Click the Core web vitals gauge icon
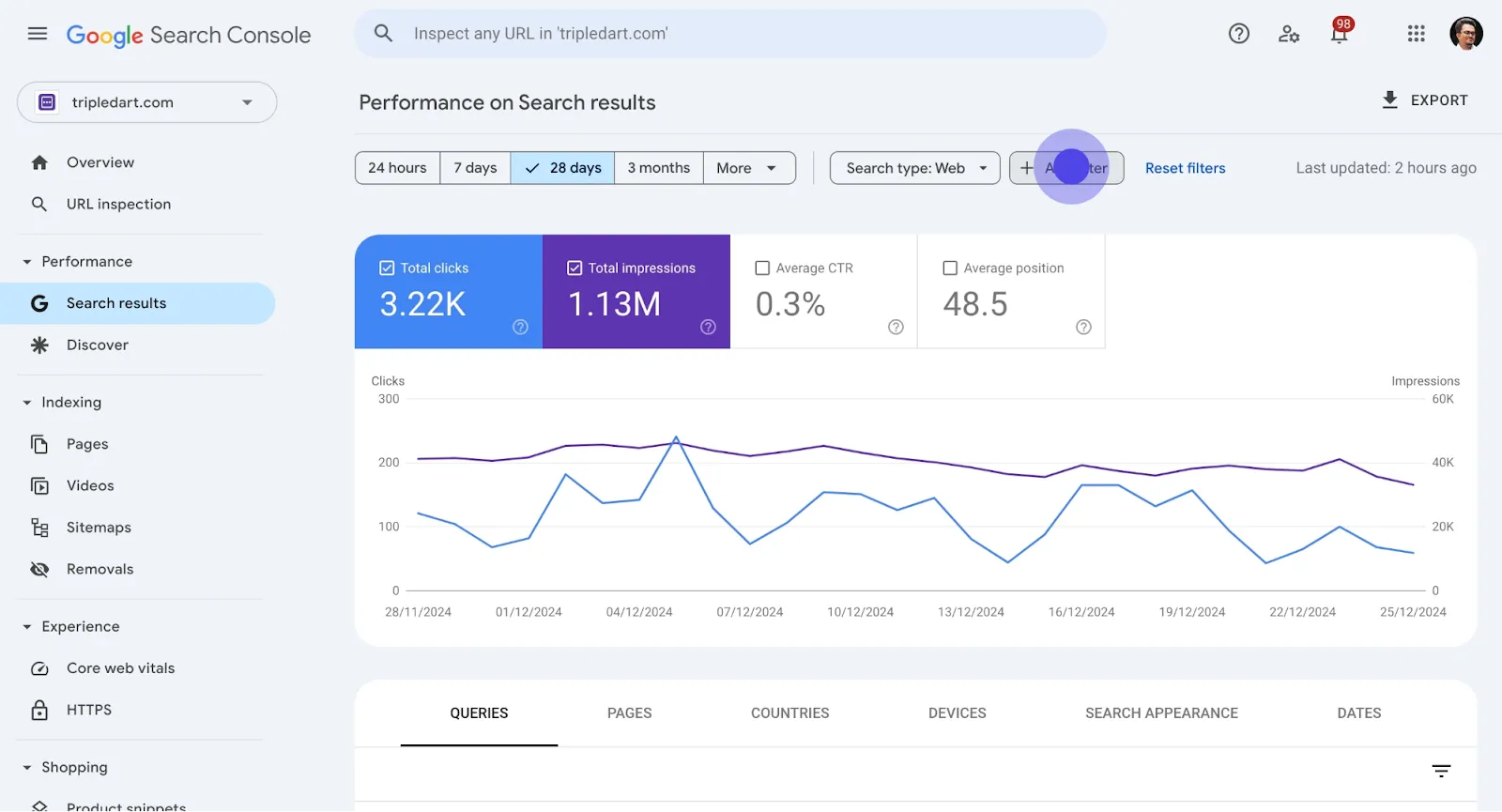 pos(39,668)
